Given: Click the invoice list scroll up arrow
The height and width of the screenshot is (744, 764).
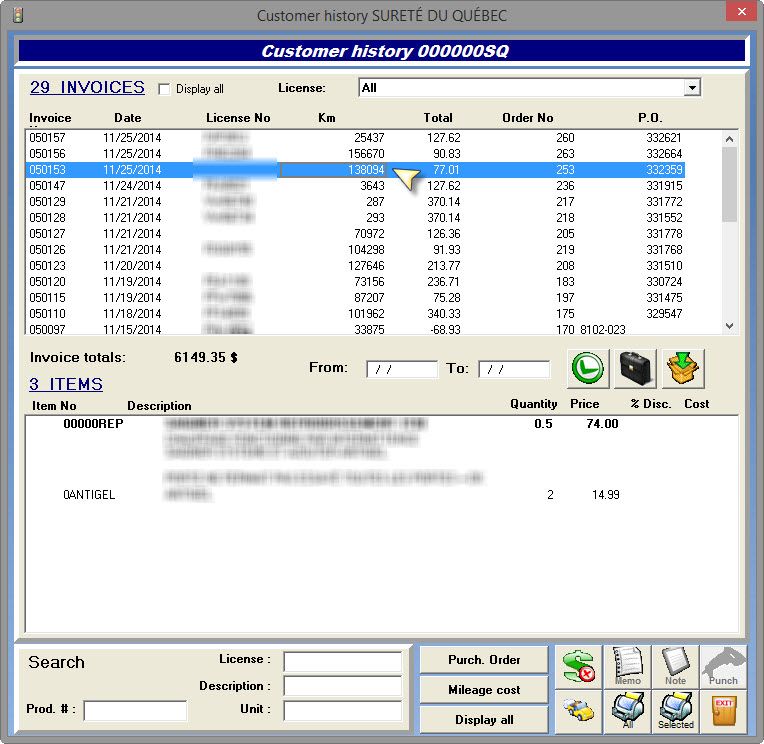Looking at the screenshot, I should tap(729, 139).
